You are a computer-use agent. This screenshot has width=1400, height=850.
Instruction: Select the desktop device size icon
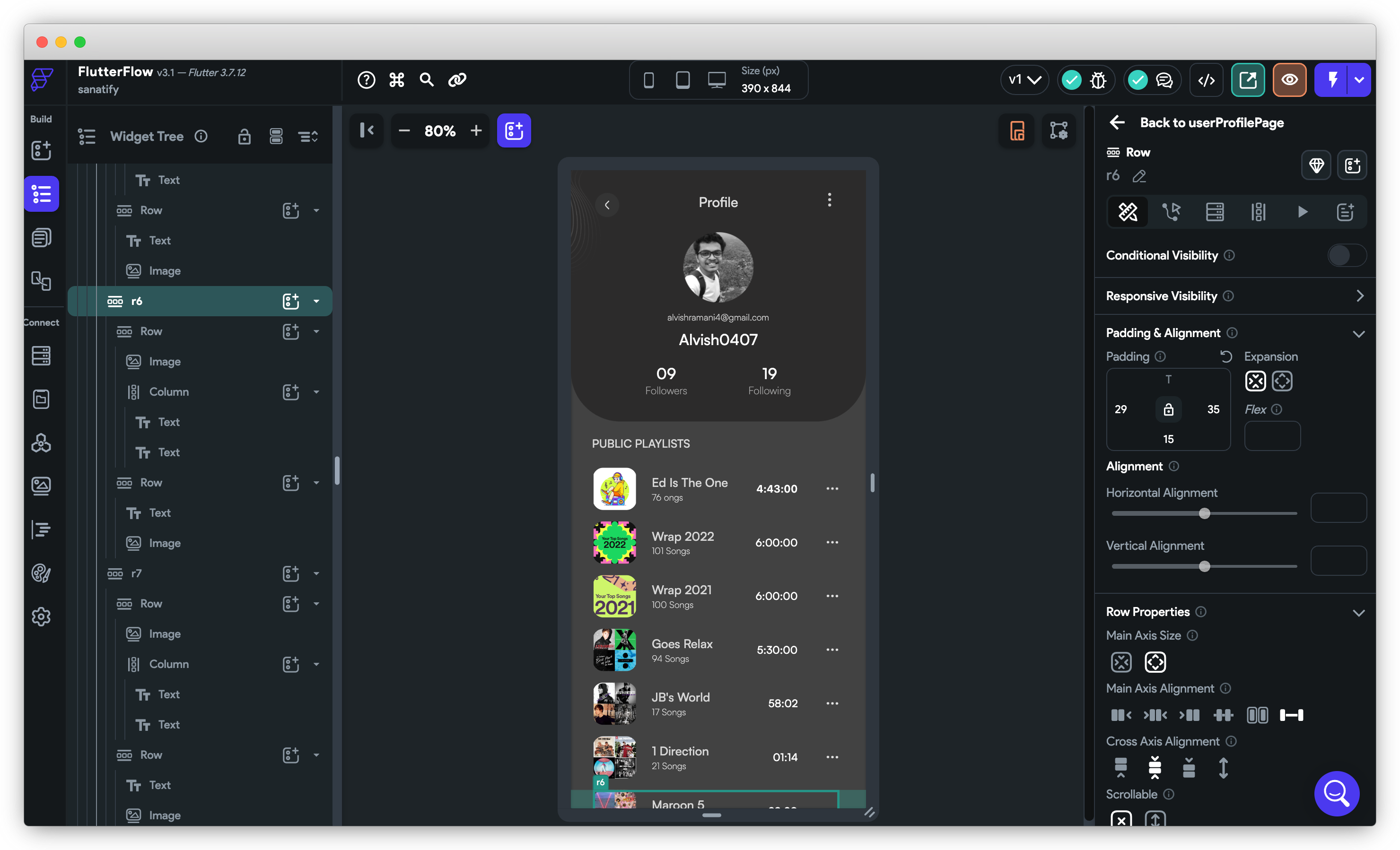click(717, 80)
